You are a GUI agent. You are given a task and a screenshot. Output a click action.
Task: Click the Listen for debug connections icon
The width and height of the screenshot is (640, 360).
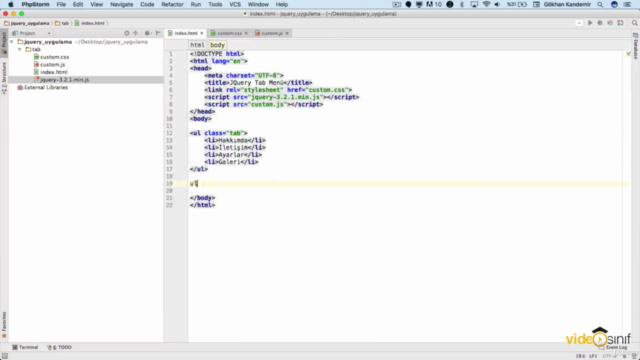(x=620, y=23)
